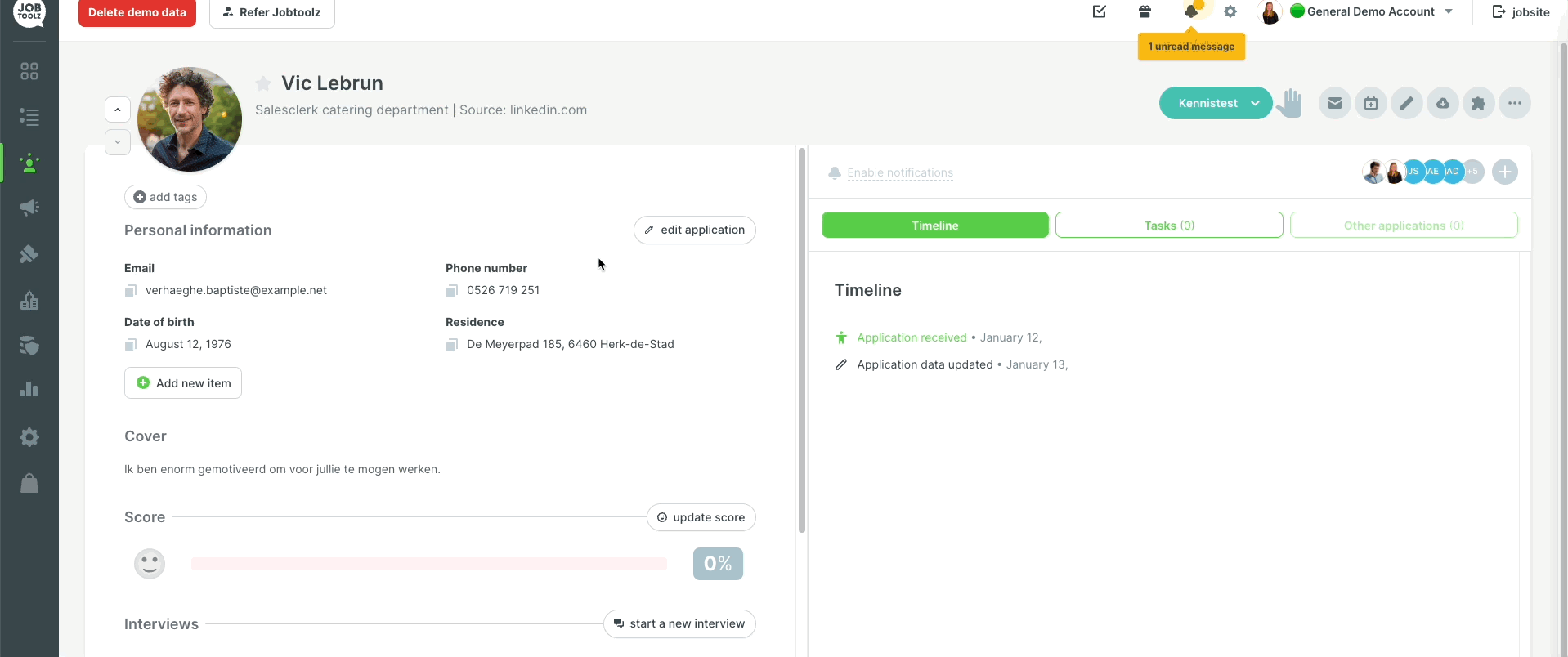Click the cloud download icon
This screenshot has width=1568, height=657.
coord(1442,104)
